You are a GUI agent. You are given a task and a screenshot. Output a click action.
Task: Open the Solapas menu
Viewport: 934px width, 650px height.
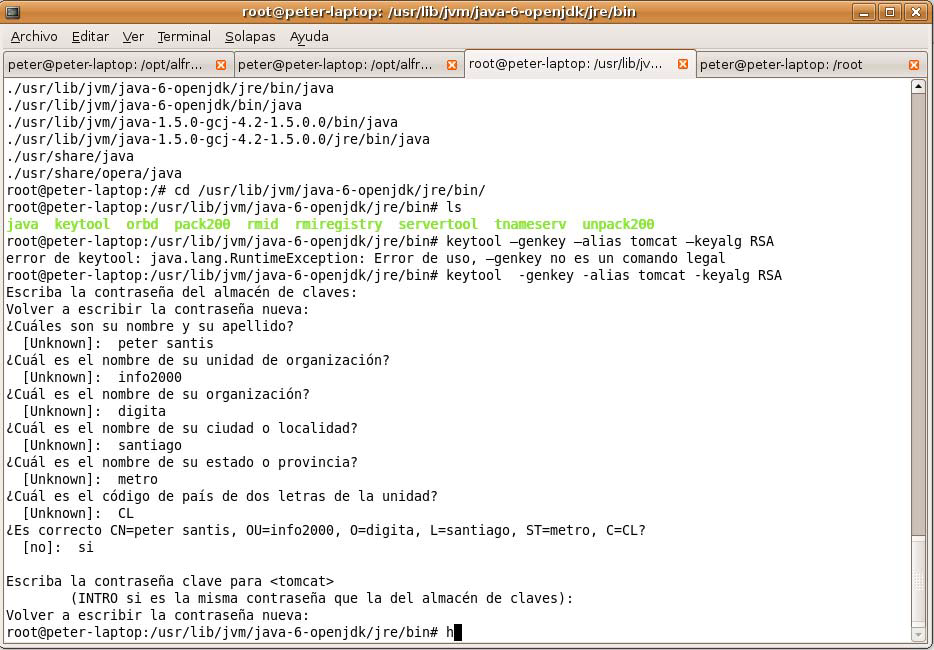point(250,36)
